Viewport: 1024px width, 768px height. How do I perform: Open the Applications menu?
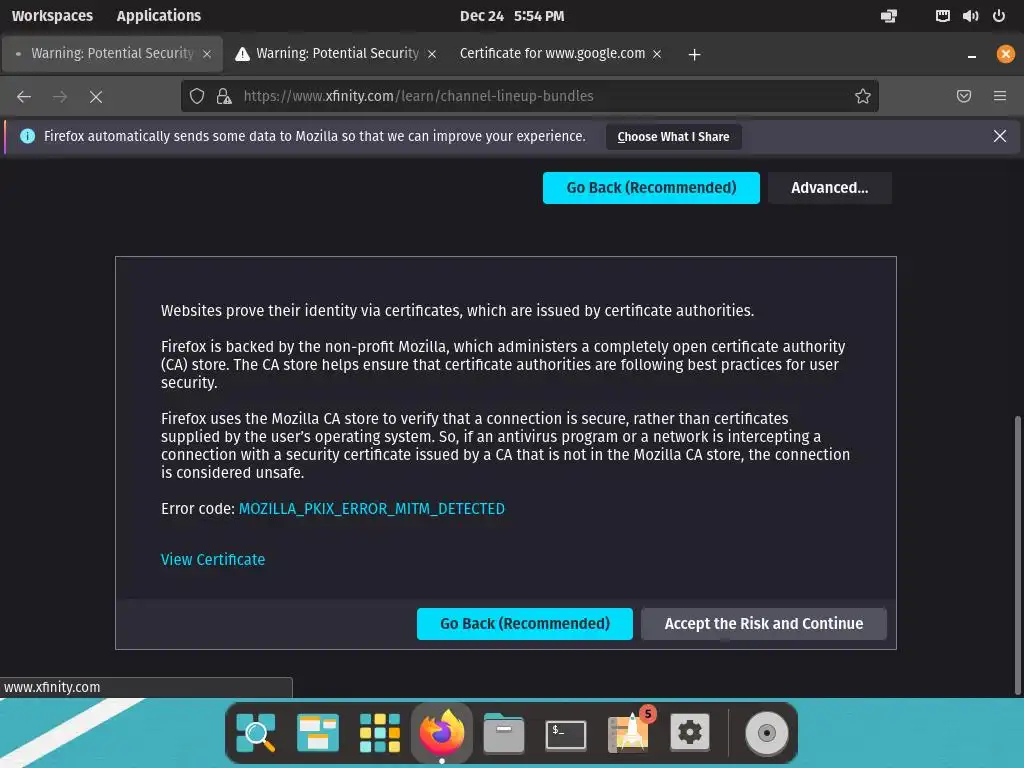point(159,16)
